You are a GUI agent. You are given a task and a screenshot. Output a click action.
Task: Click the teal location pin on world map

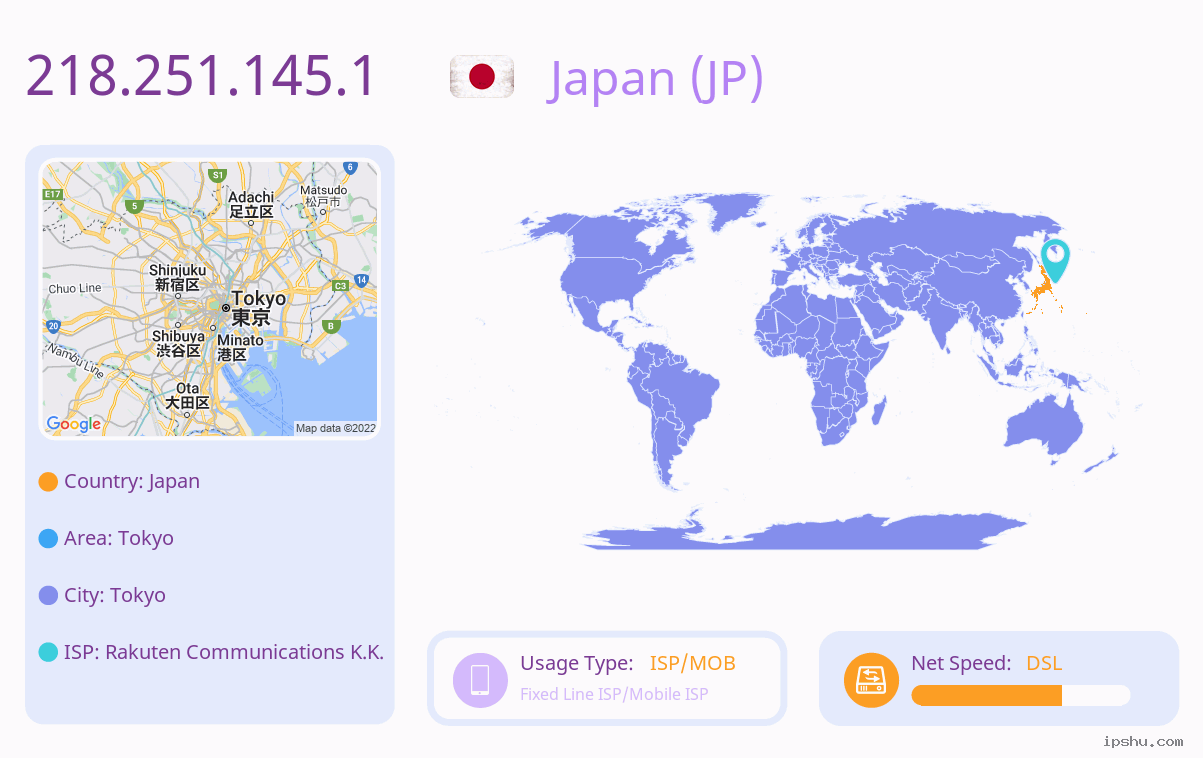click(1054, 260)
